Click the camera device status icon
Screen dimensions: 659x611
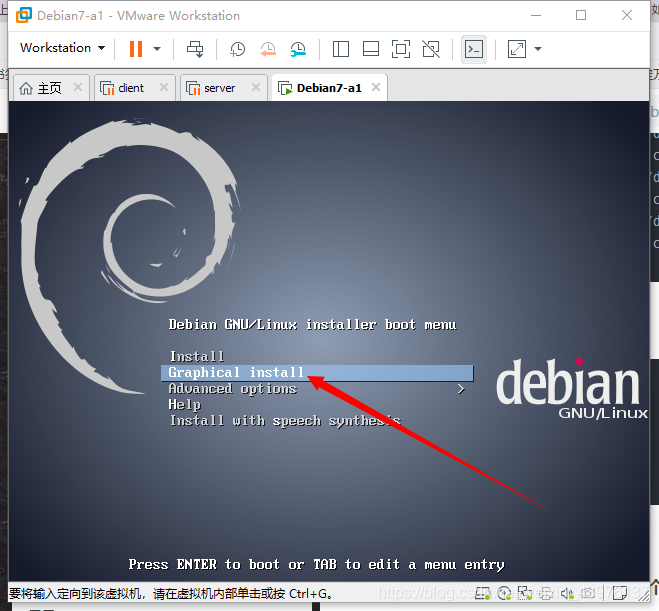click(589, 593)
